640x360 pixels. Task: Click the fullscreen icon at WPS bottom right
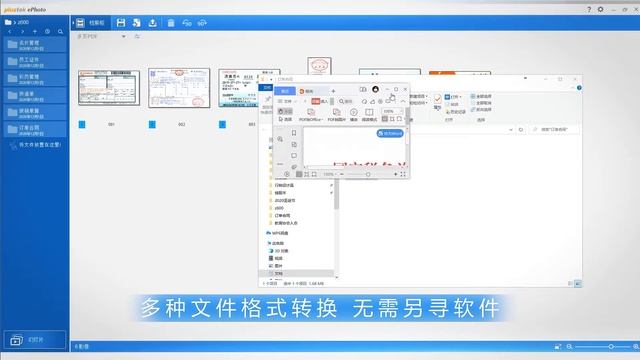point(403,174)
